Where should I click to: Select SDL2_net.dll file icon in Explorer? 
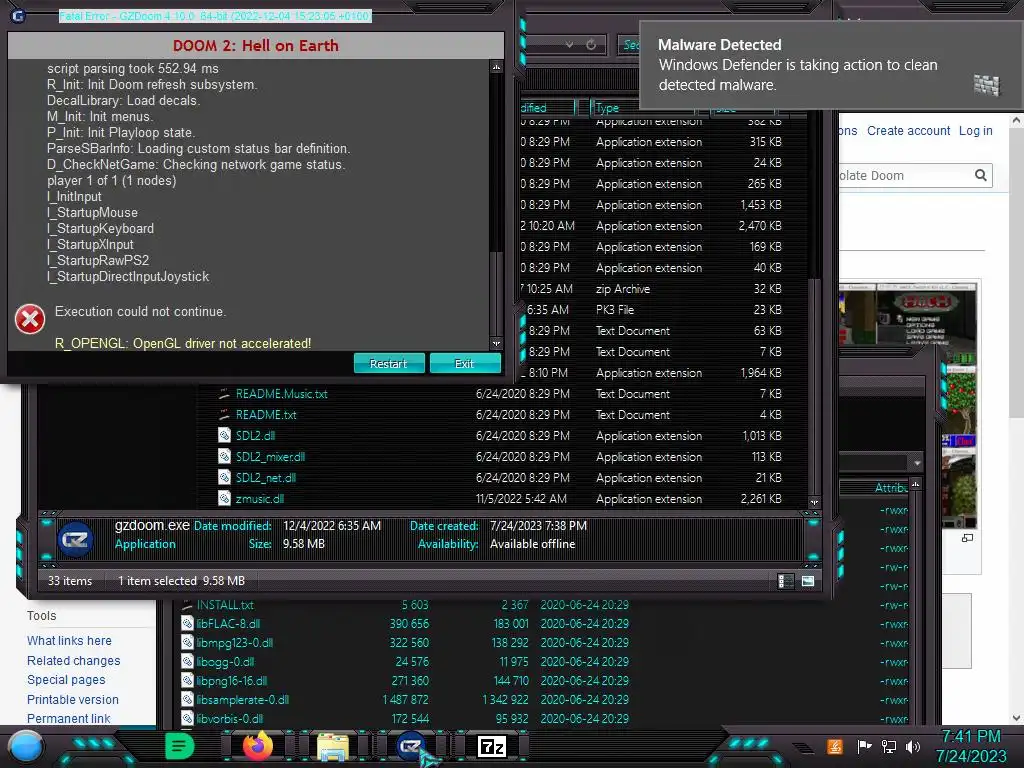[224, 477]
